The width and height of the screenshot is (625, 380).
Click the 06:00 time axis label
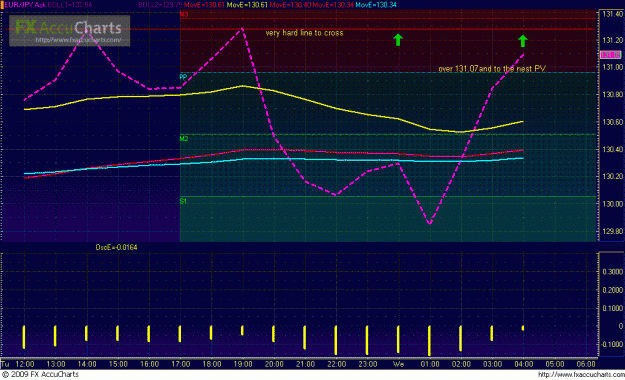pyautogui.click(x=586, y=364)
